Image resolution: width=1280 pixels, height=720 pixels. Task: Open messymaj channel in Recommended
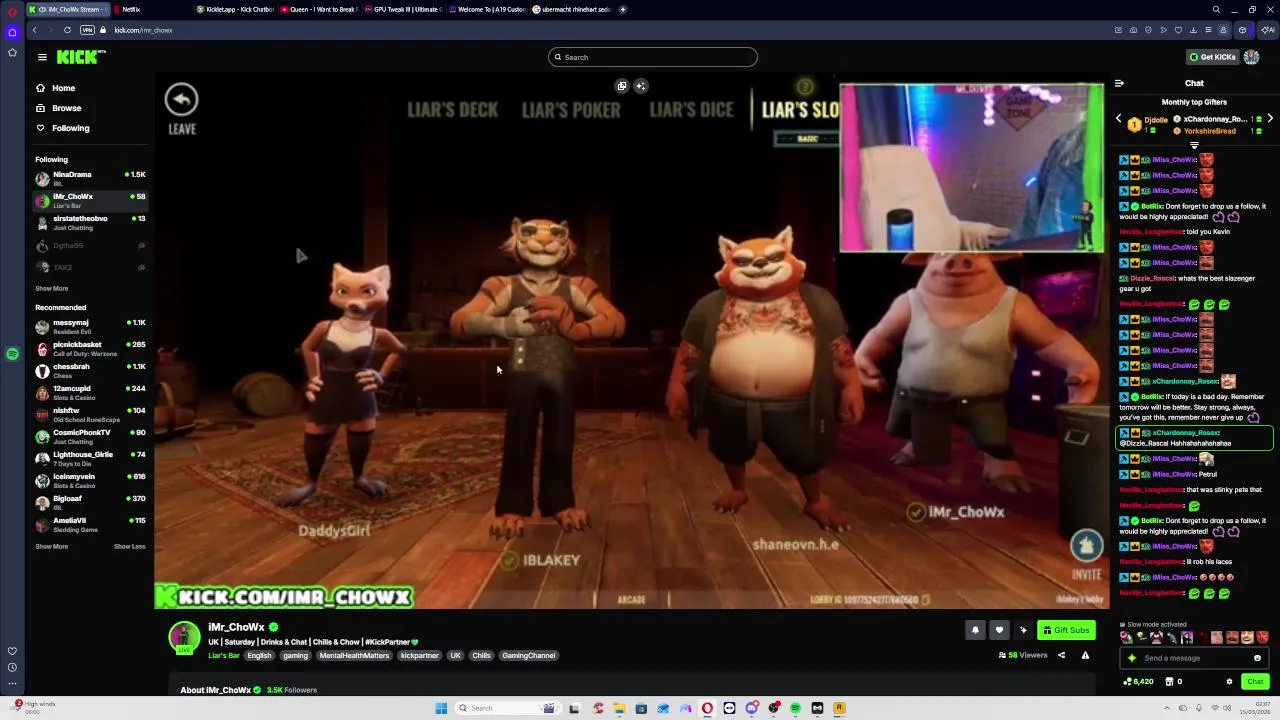click(90, 326)
